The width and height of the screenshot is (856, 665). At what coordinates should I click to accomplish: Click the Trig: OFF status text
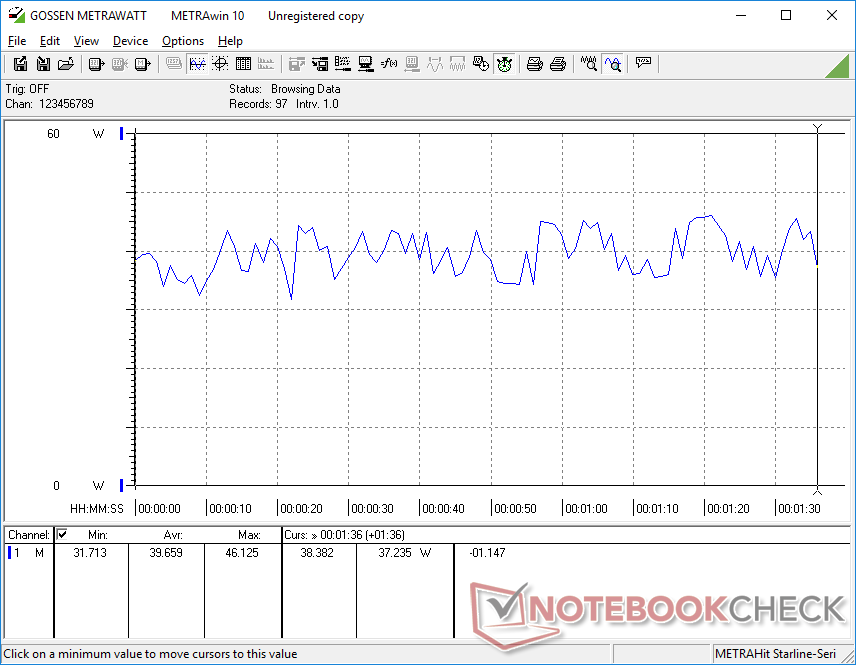tap(27, 89)
